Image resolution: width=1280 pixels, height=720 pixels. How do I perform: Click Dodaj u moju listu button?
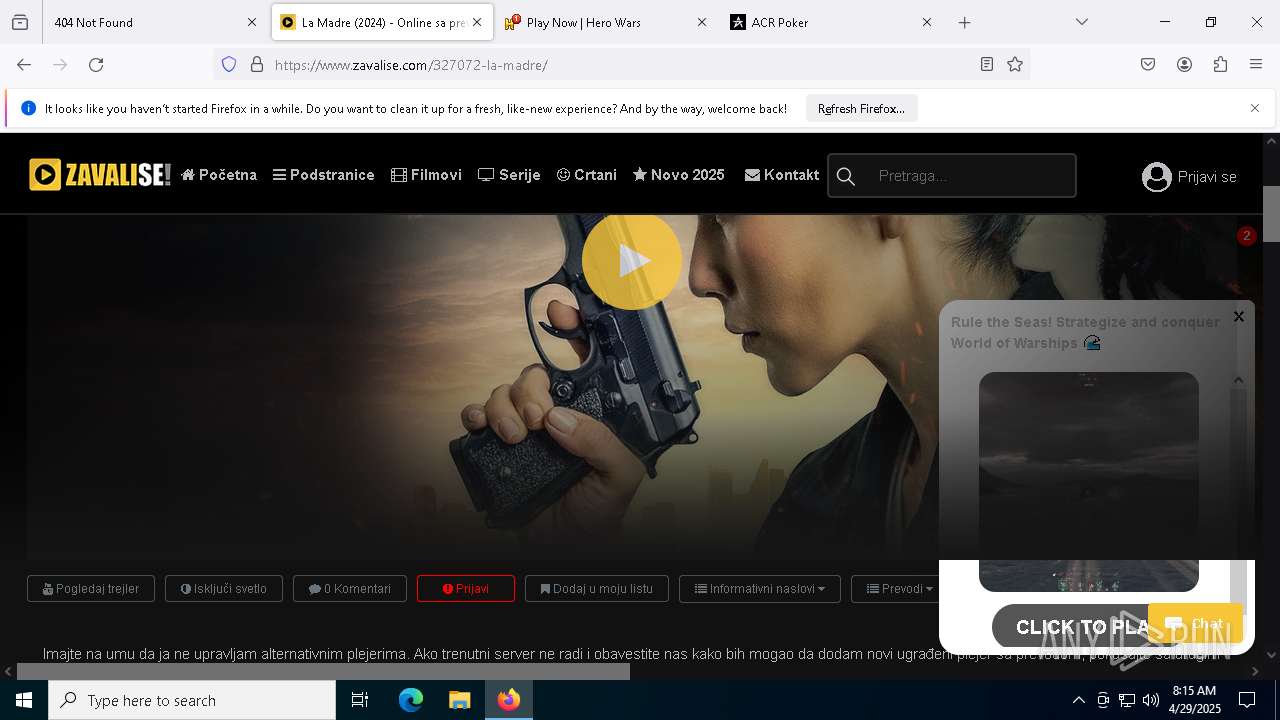point(597,589)
